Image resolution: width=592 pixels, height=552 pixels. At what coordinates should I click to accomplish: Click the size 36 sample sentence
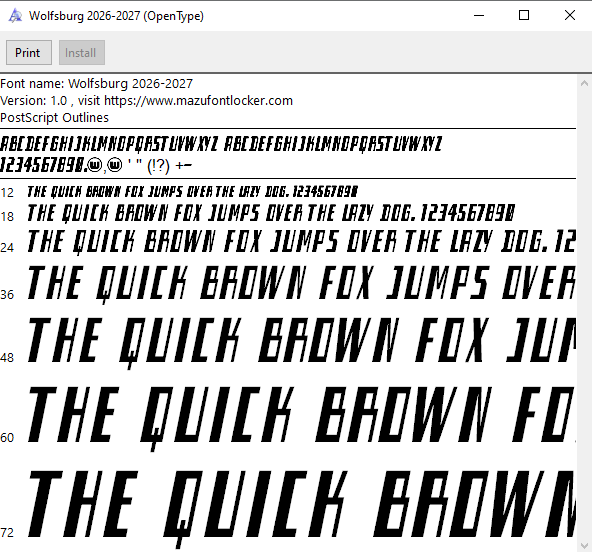click(301, 284)
